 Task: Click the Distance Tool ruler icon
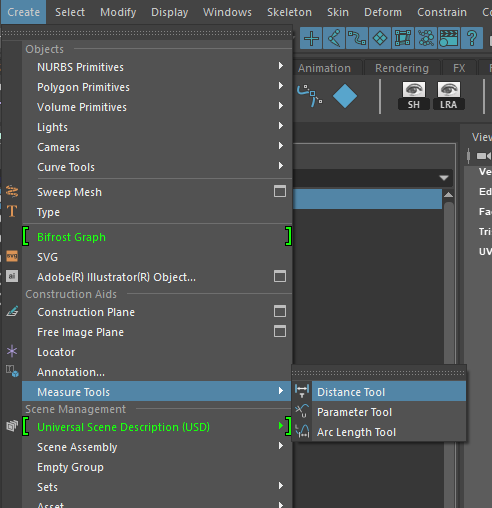coord(302,391)
